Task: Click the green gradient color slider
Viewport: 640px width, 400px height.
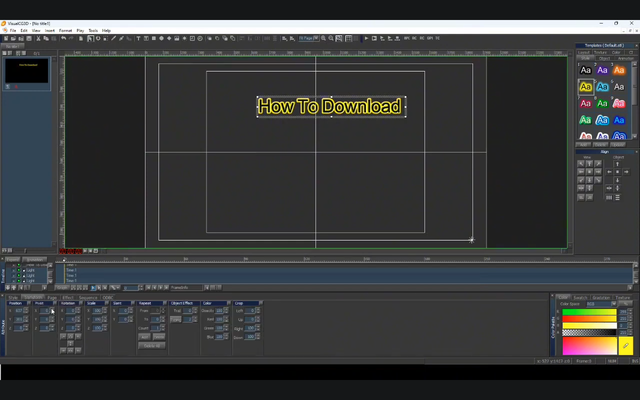Action: tap(589, 312)
